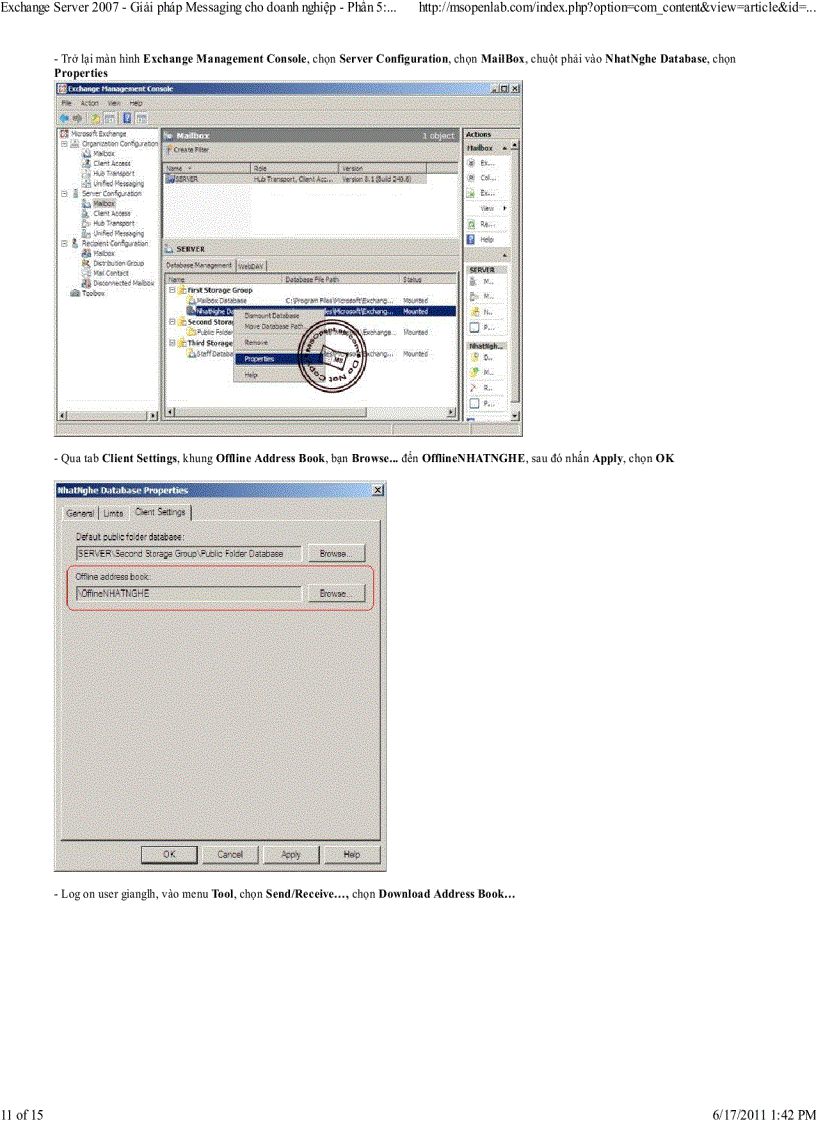
Task: Collapse the First Storage Group node
Action: click(x=172, y=288)
